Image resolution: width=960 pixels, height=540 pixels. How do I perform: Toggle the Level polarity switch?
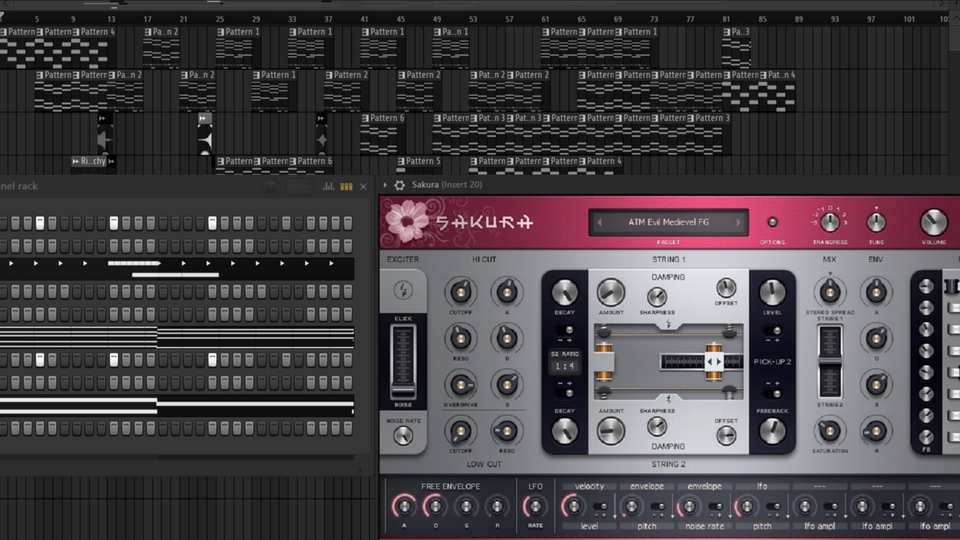(x=772, y=331)
